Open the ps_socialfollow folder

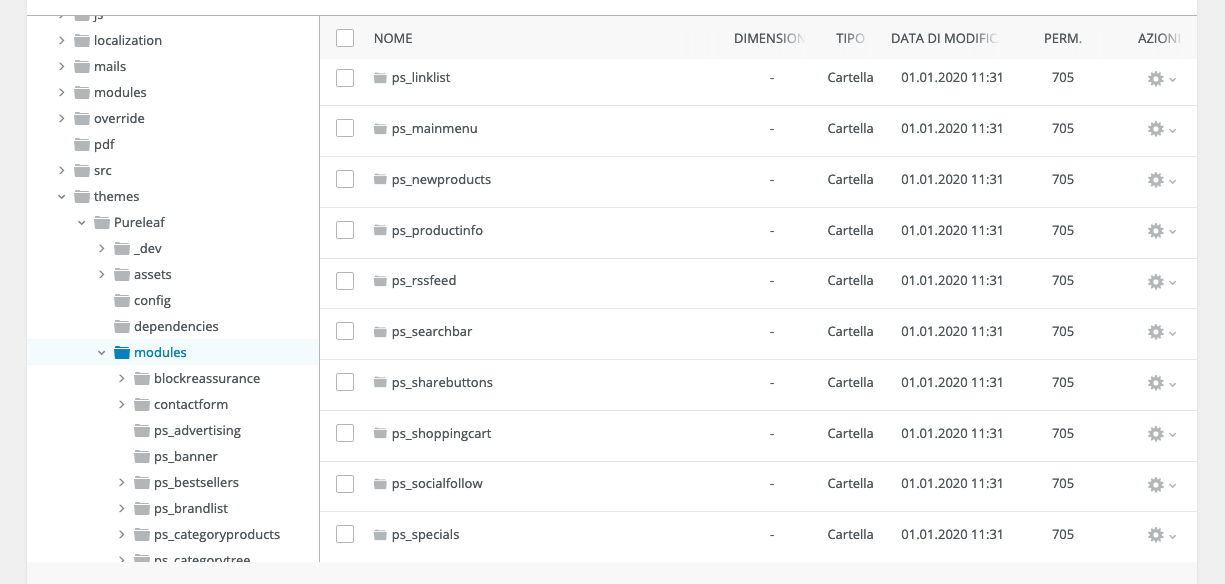pyautogui.click(x=437, y=484)
